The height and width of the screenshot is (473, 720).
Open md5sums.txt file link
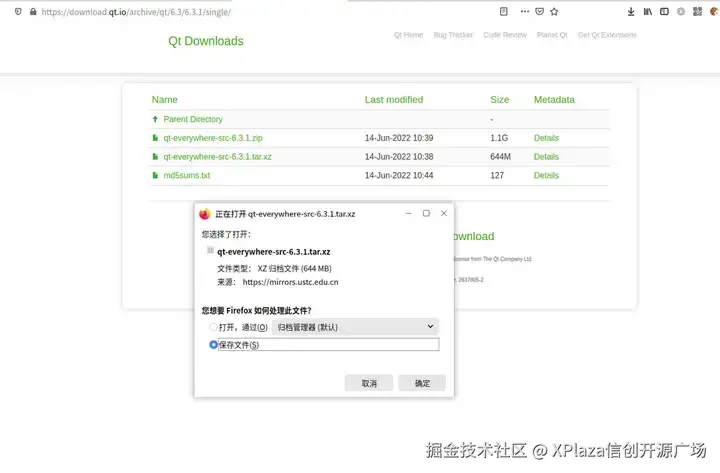pos(187,175)
